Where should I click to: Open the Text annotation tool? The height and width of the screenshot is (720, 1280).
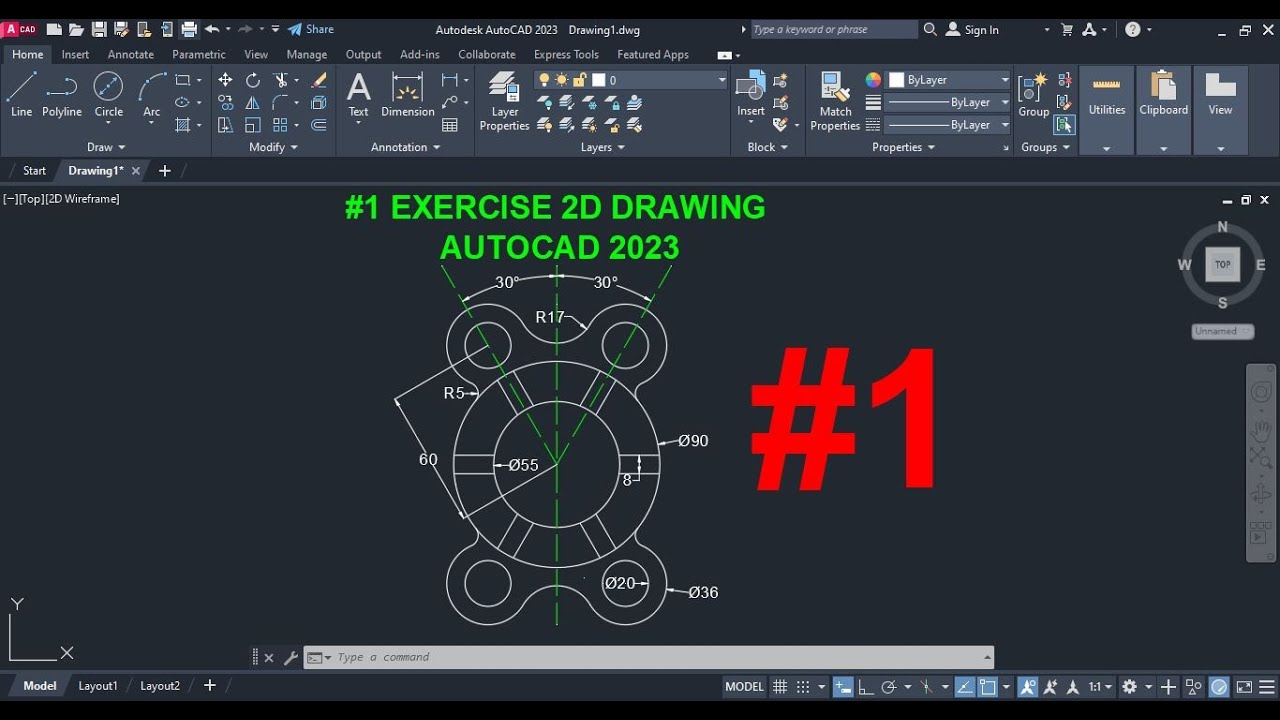(358, 95)
